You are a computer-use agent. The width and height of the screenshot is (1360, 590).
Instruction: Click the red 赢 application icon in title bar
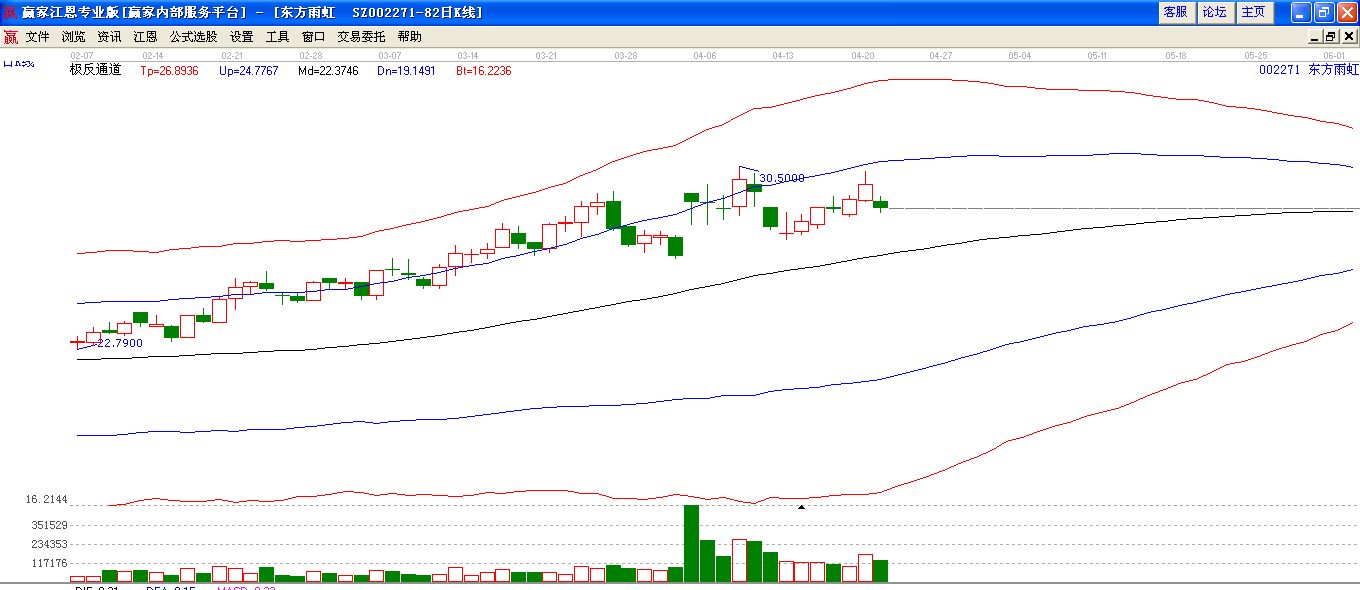tap(10, 12)
